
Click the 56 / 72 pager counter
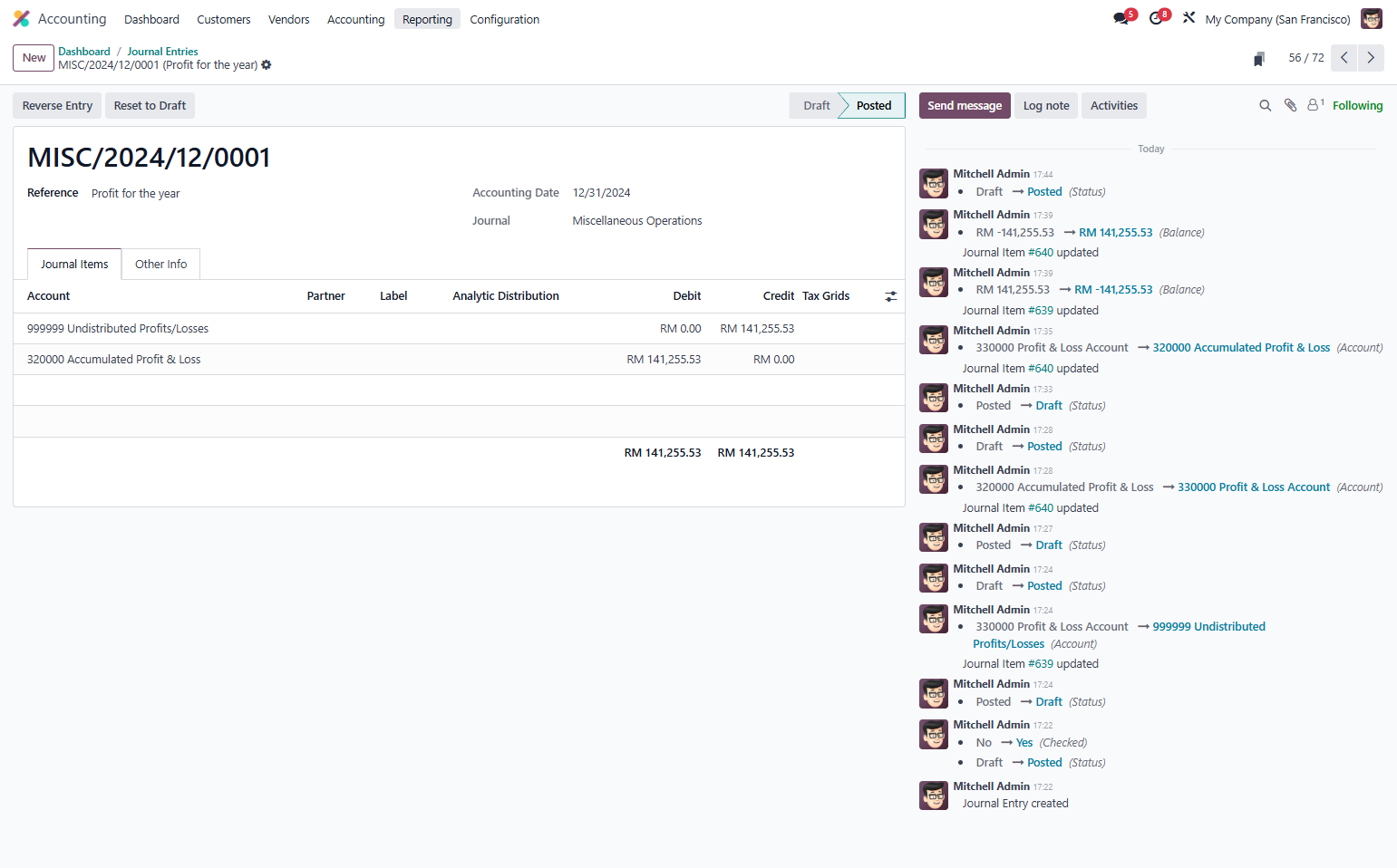[x=1306, y=58]
